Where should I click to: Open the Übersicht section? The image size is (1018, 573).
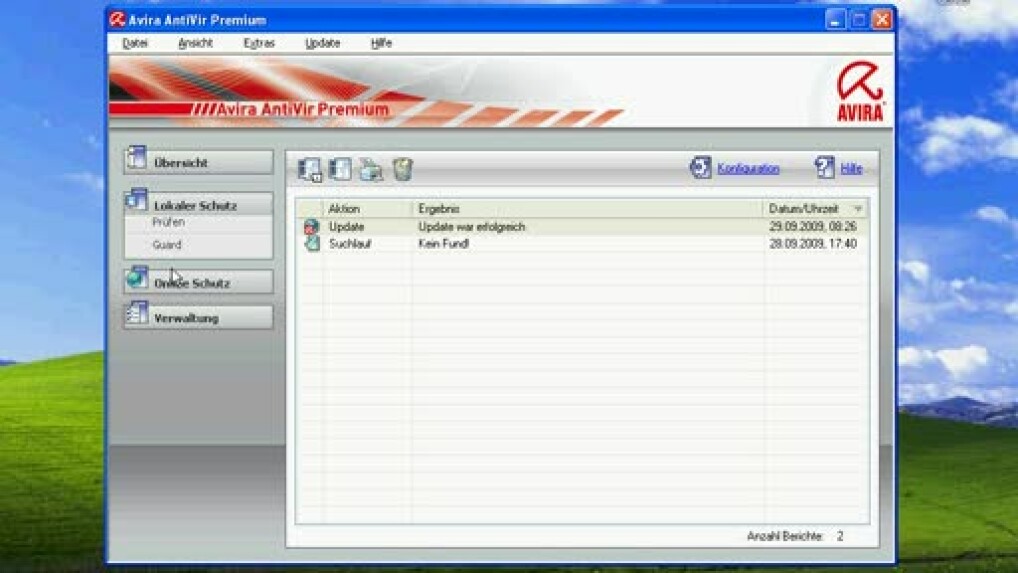198,162
